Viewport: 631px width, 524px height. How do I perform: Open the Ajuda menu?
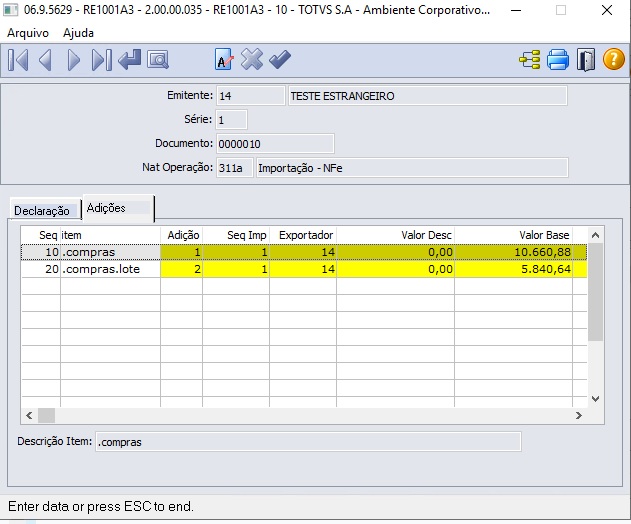coord(78,33)
